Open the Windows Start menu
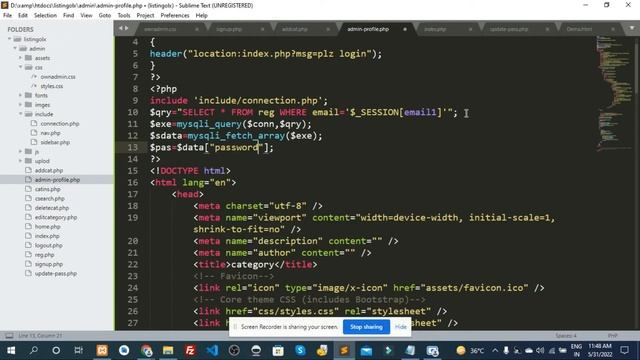Viewport: 640px width, 360px height. (x=11, y=351)
